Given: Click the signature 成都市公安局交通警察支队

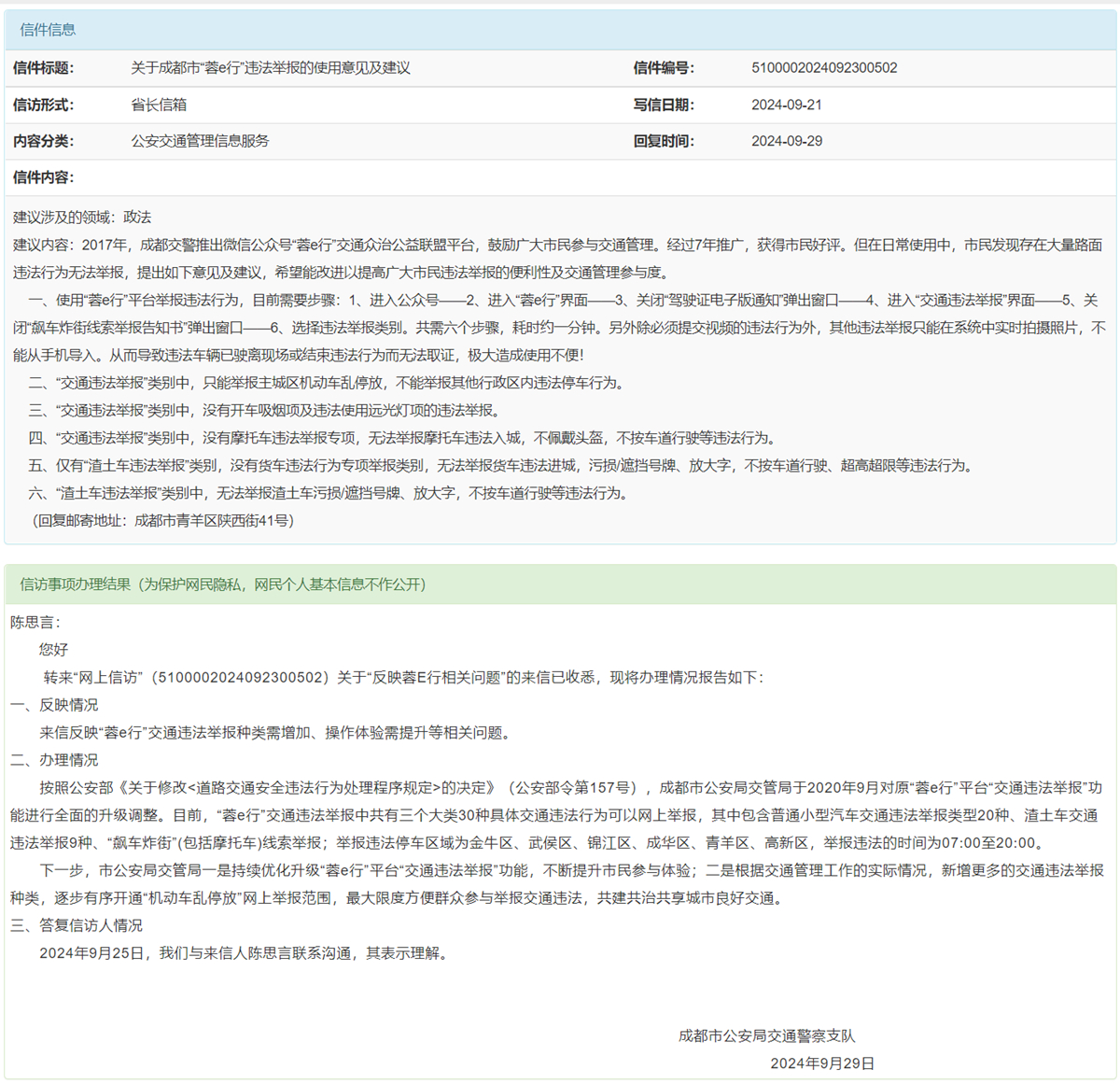Looking at the screenshot, I should [766, 1035].
